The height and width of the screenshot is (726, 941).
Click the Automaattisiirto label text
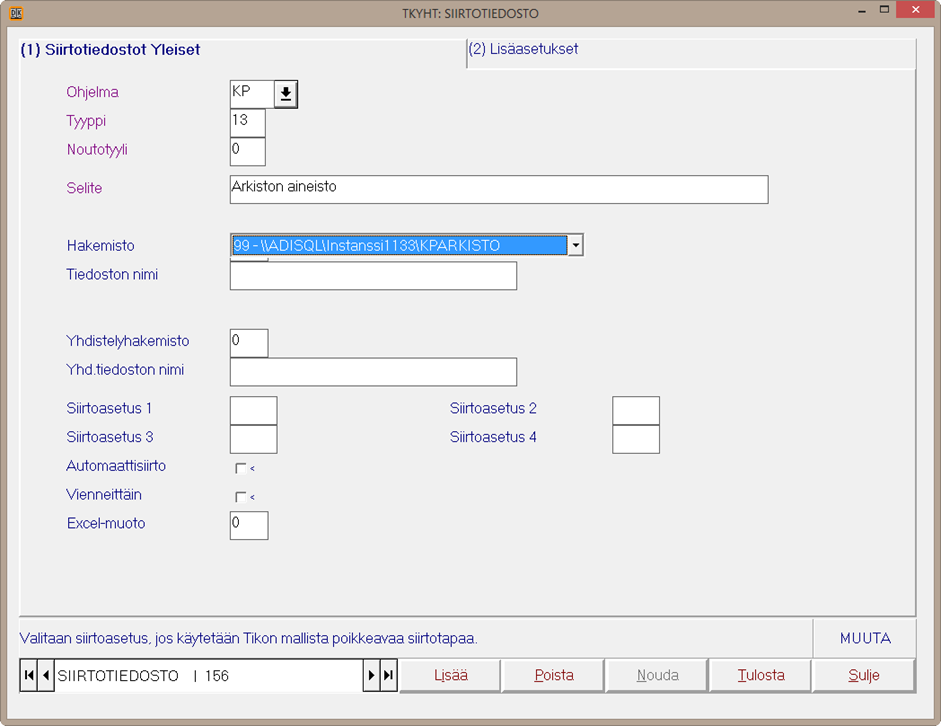pyautogui.click(x=116, y=466)
